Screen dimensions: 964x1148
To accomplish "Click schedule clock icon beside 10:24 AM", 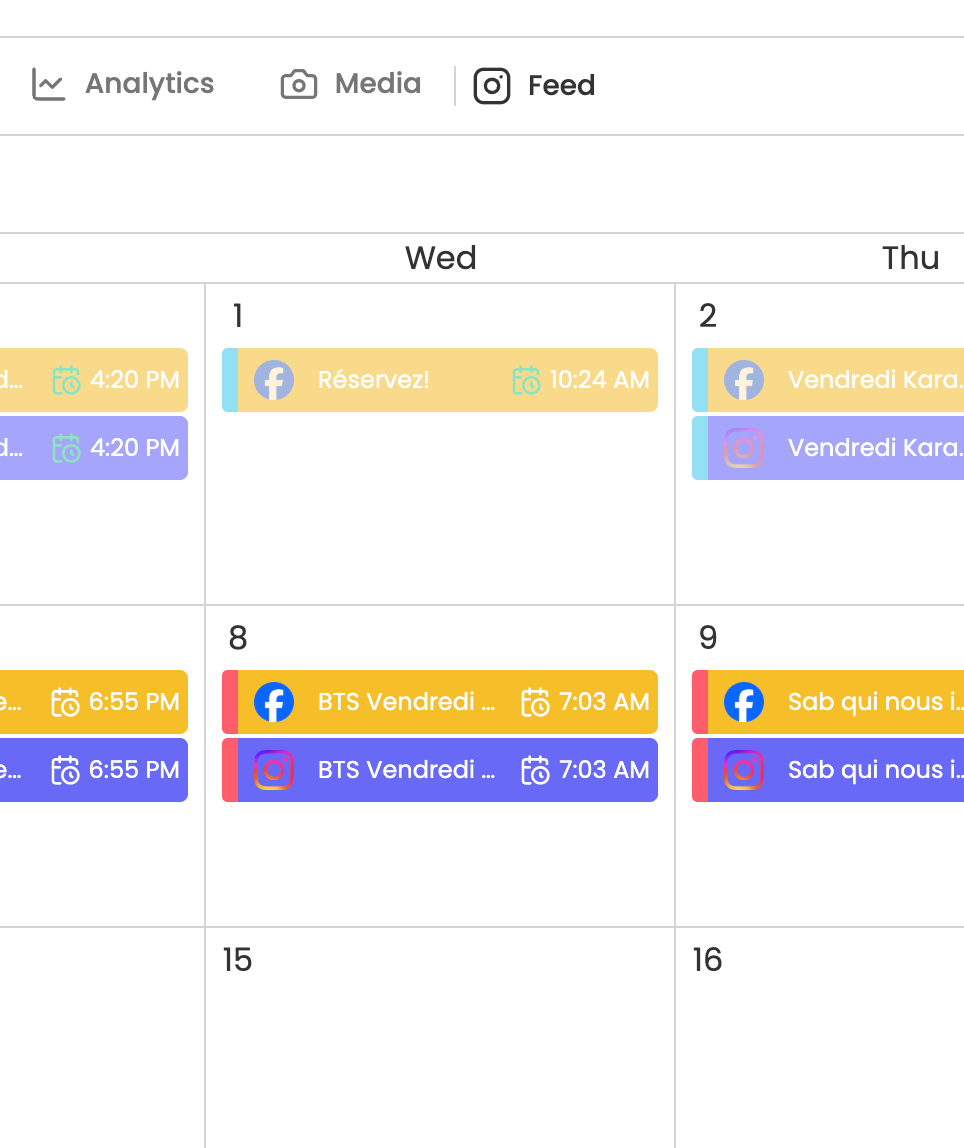I will pos(526,380).
